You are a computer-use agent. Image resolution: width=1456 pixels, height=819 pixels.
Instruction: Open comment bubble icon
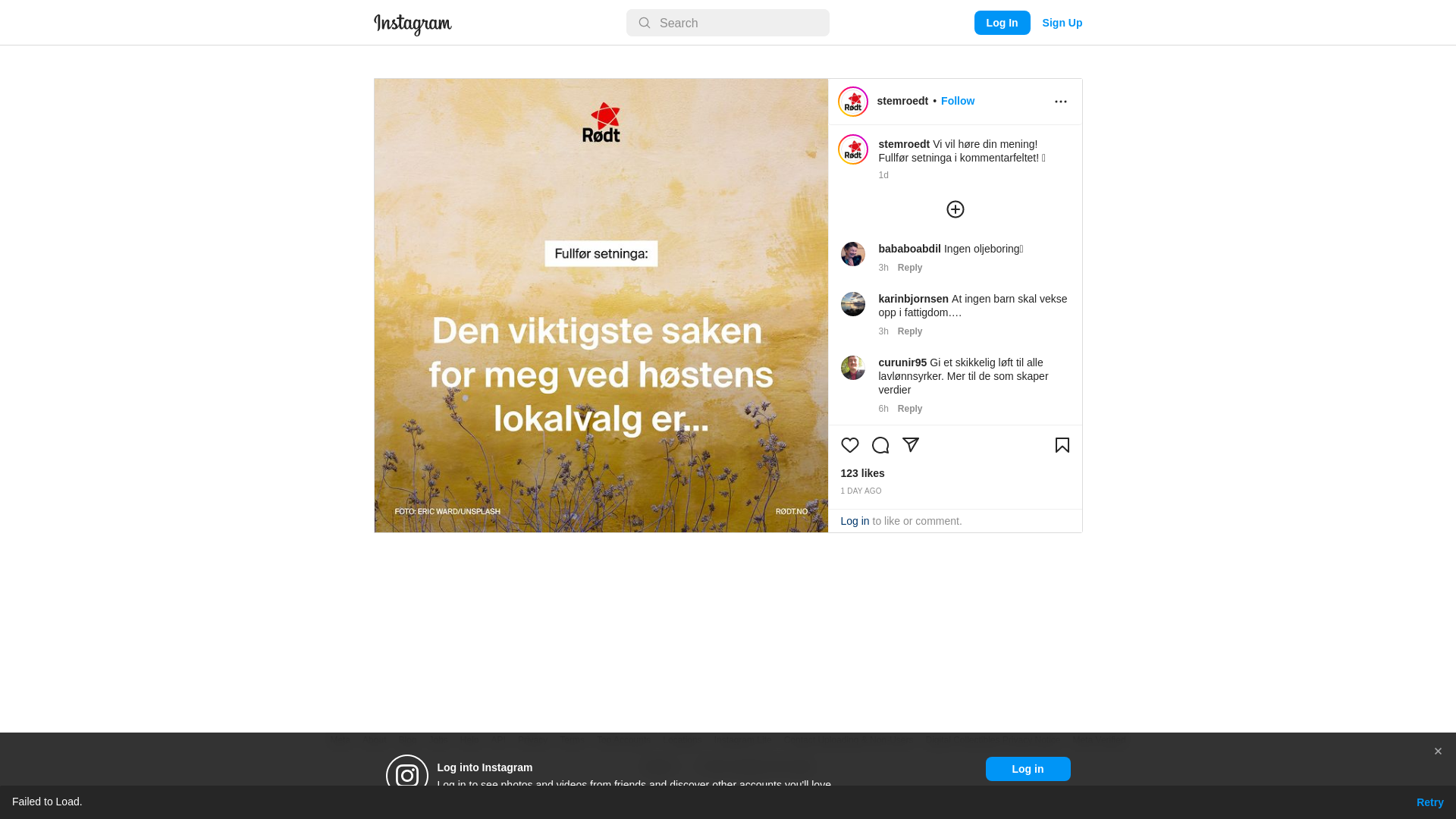(x=880, y=445)
